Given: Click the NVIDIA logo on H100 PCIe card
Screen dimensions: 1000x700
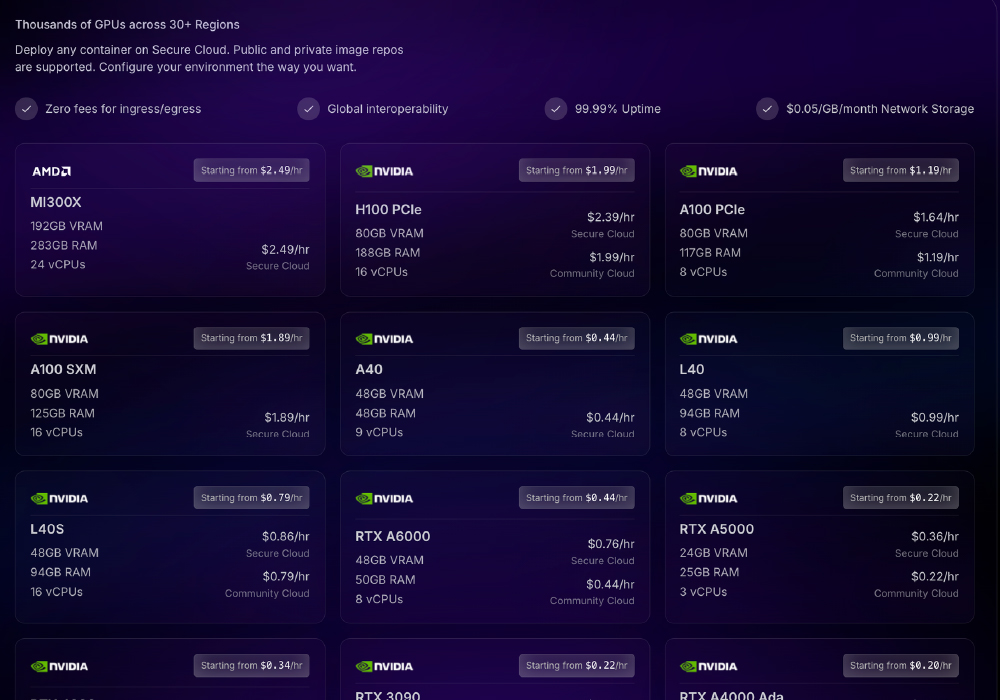Looking at the screenshot, I should click(384, 171).
